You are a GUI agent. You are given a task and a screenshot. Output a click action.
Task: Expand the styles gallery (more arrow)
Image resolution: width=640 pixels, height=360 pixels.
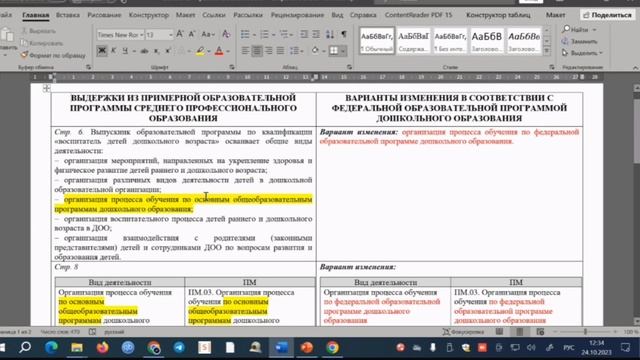click(547, 51)
